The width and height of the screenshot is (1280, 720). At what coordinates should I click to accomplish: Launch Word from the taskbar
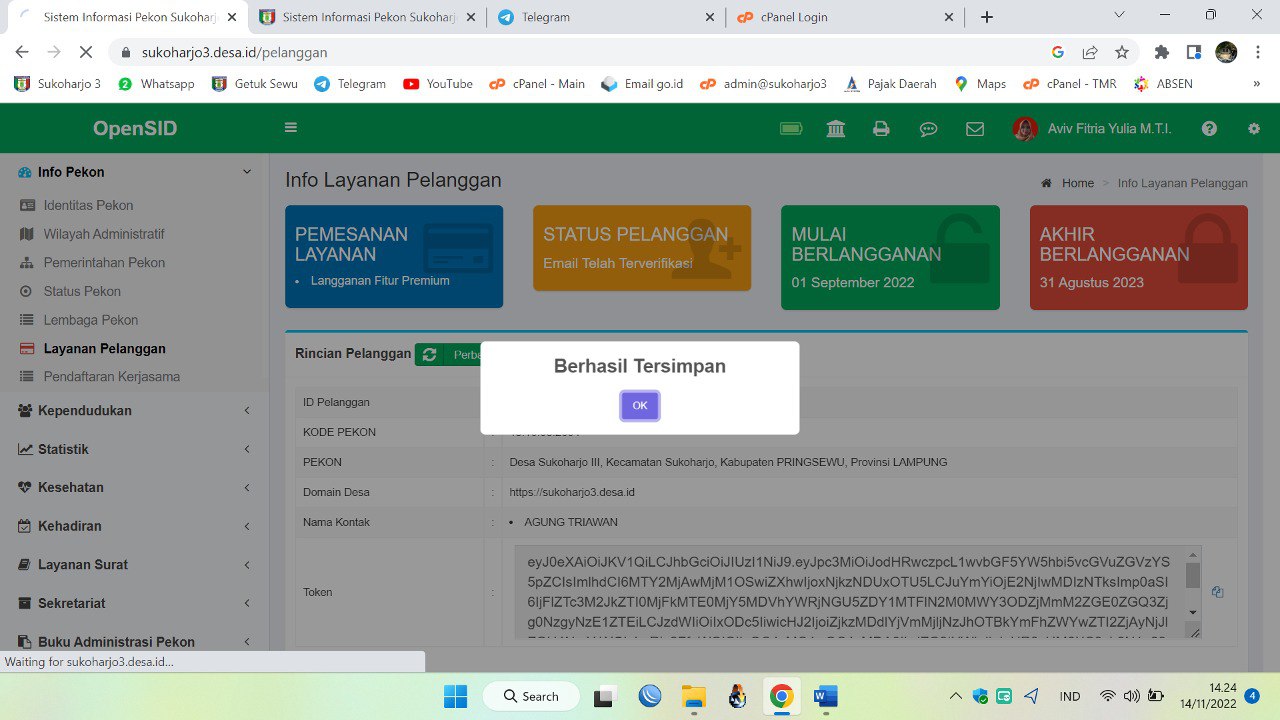coord(825,696)
